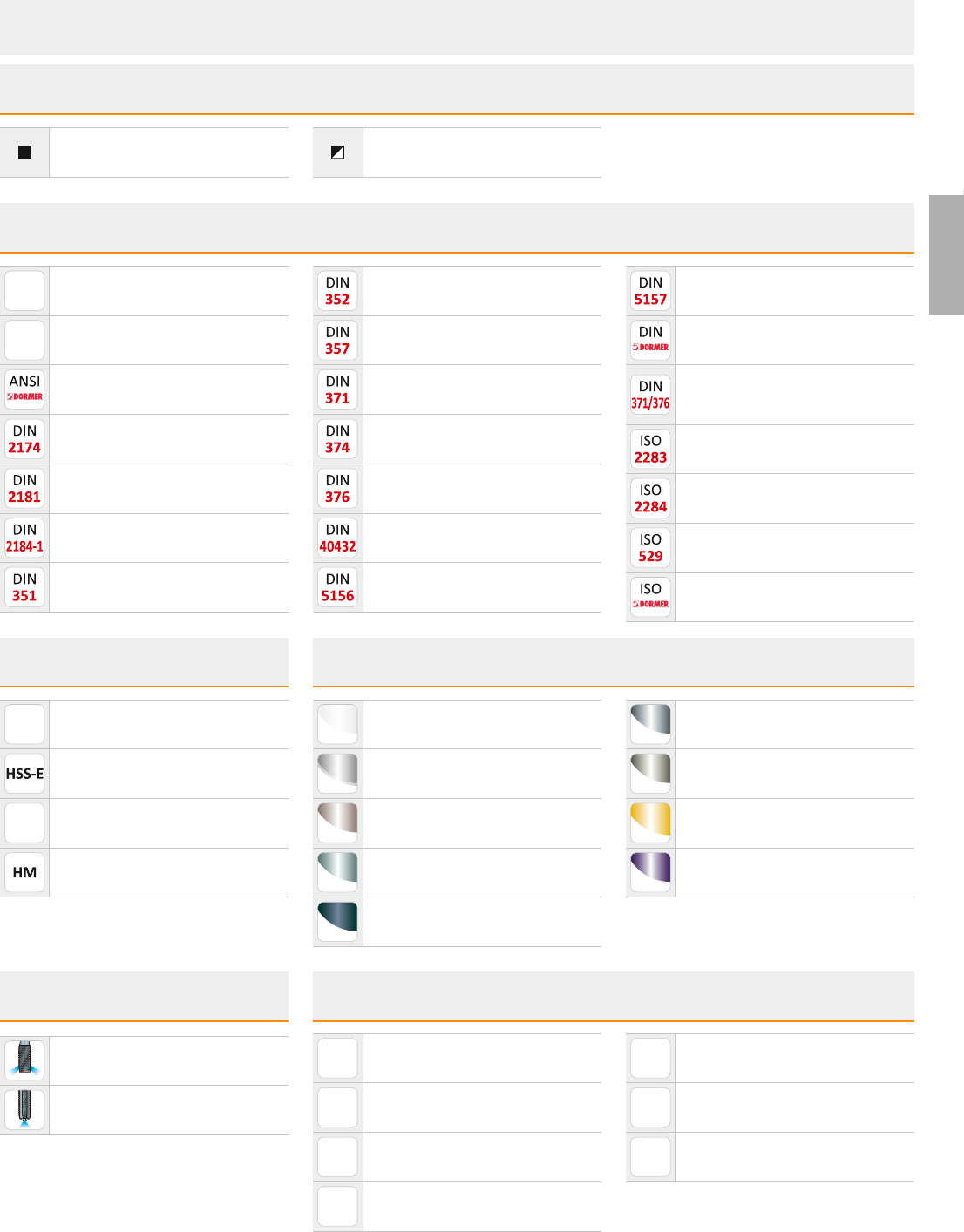Pick the silver grey surface finish swatch
The image size is (964, 1232).
[337, 774]
